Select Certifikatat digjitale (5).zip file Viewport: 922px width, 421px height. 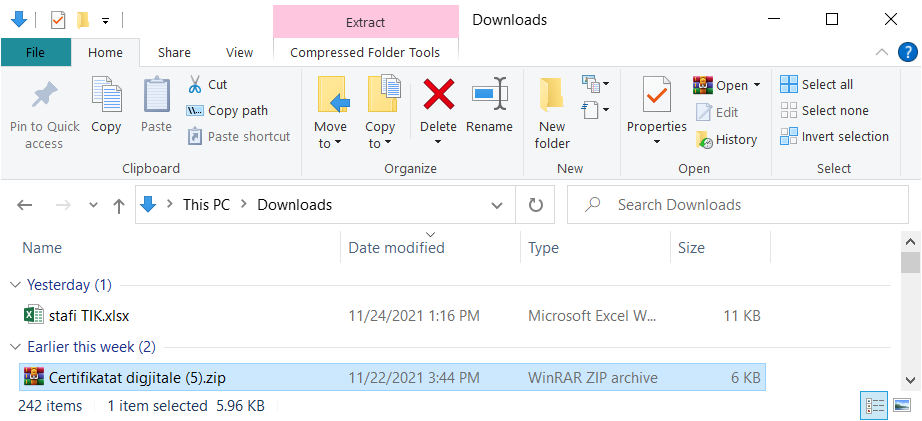point(392,377)
